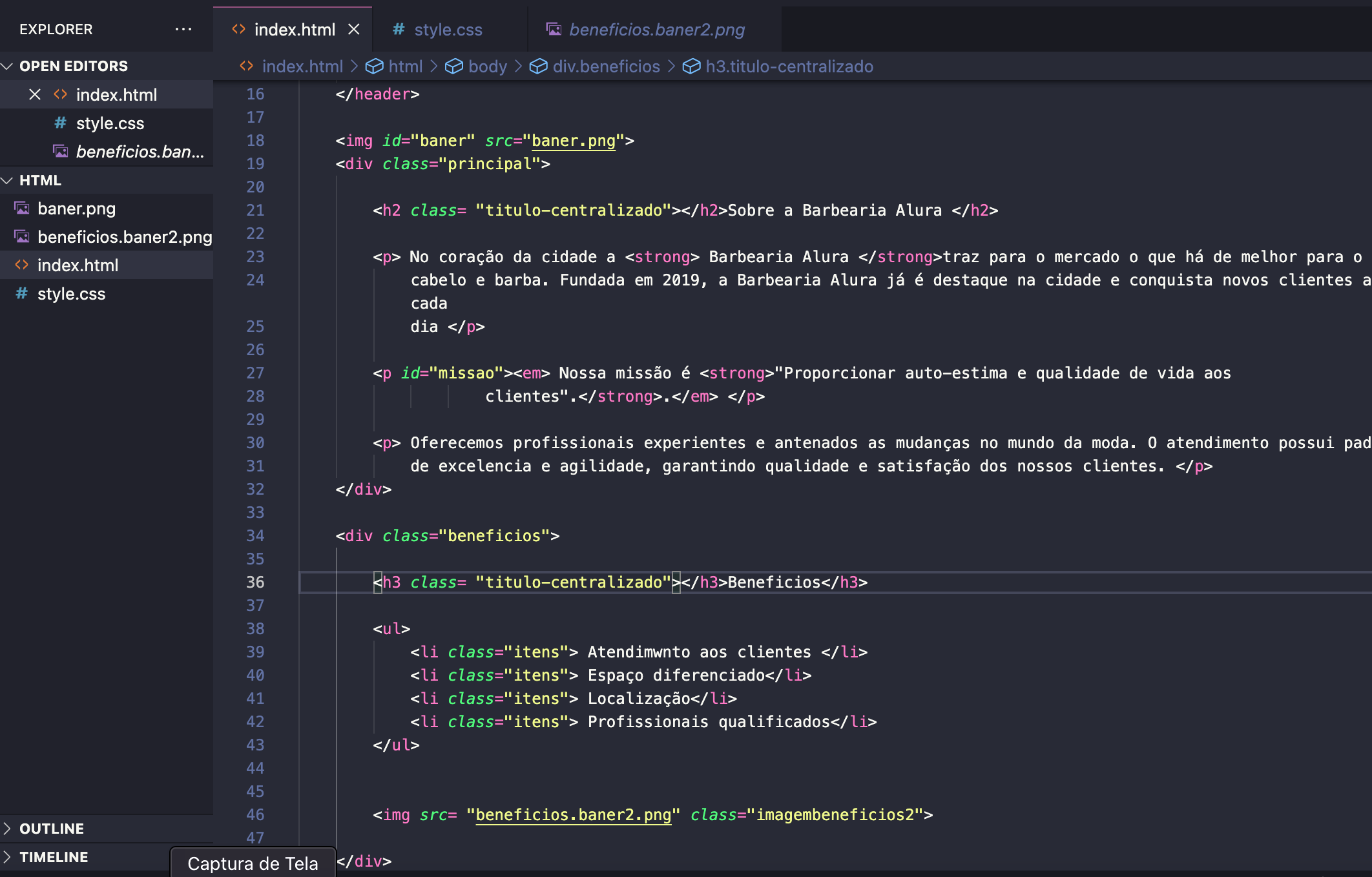Click the HTML icon beside index.html in folder
1372x877 pixels.
coord(21,265)
